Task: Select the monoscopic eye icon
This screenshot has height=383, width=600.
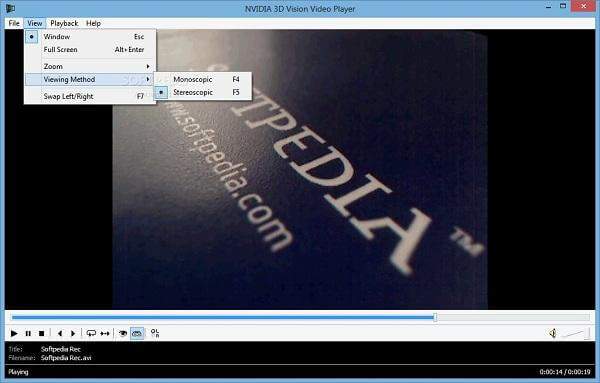Action: pyautogui.click(x=123, y=334)
